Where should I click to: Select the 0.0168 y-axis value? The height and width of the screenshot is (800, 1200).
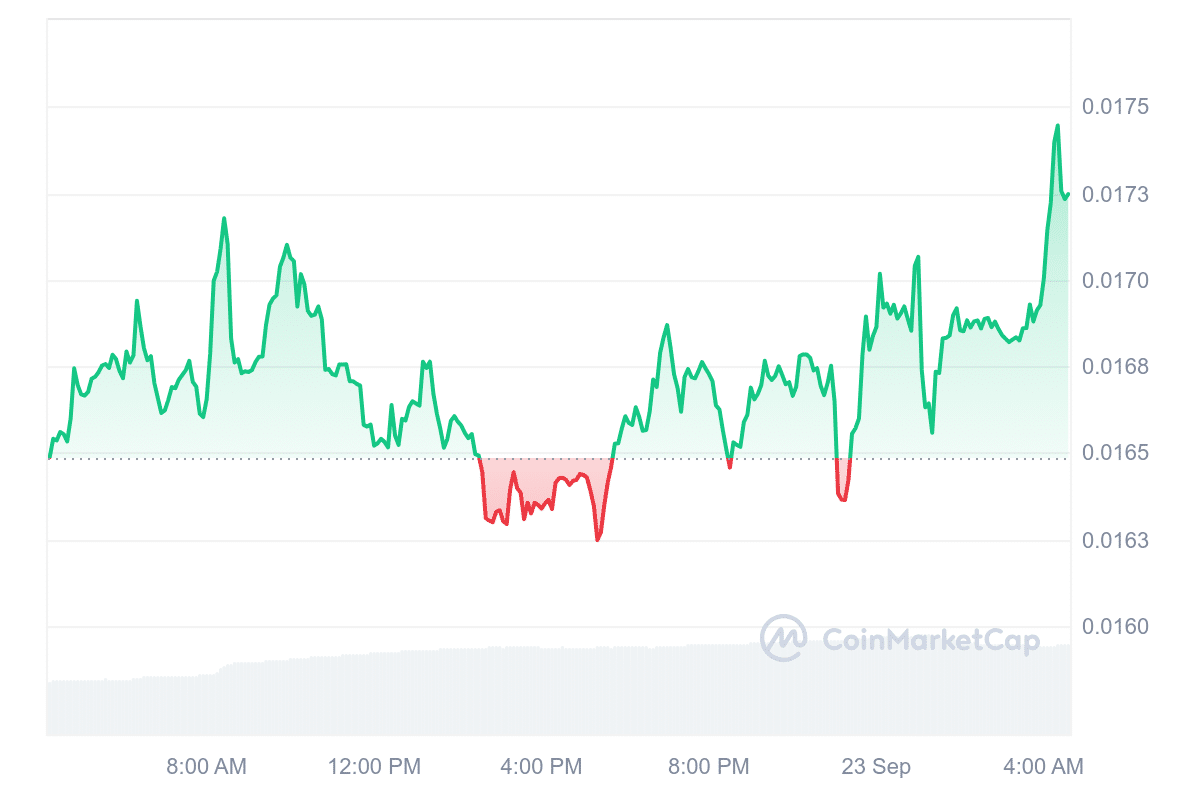click(x=1115, y=367)
